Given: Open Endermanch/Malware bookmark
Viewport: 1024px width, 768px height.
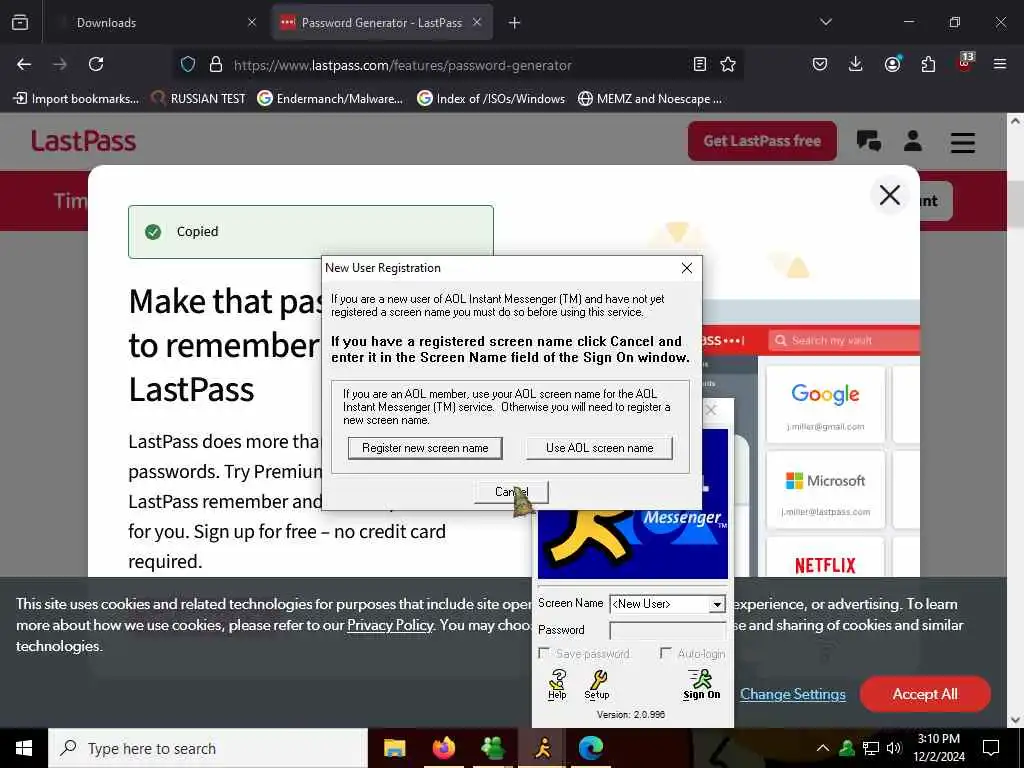Looking at the screenshot, I should point(330,99).
